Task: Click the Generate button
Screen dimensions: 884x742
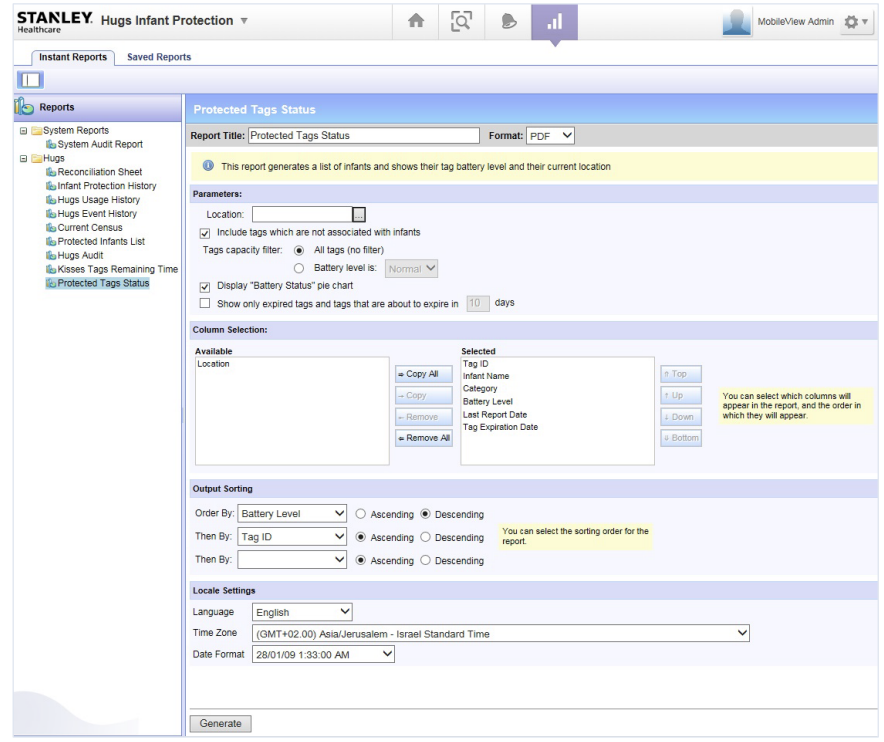Action: [220, 723]
